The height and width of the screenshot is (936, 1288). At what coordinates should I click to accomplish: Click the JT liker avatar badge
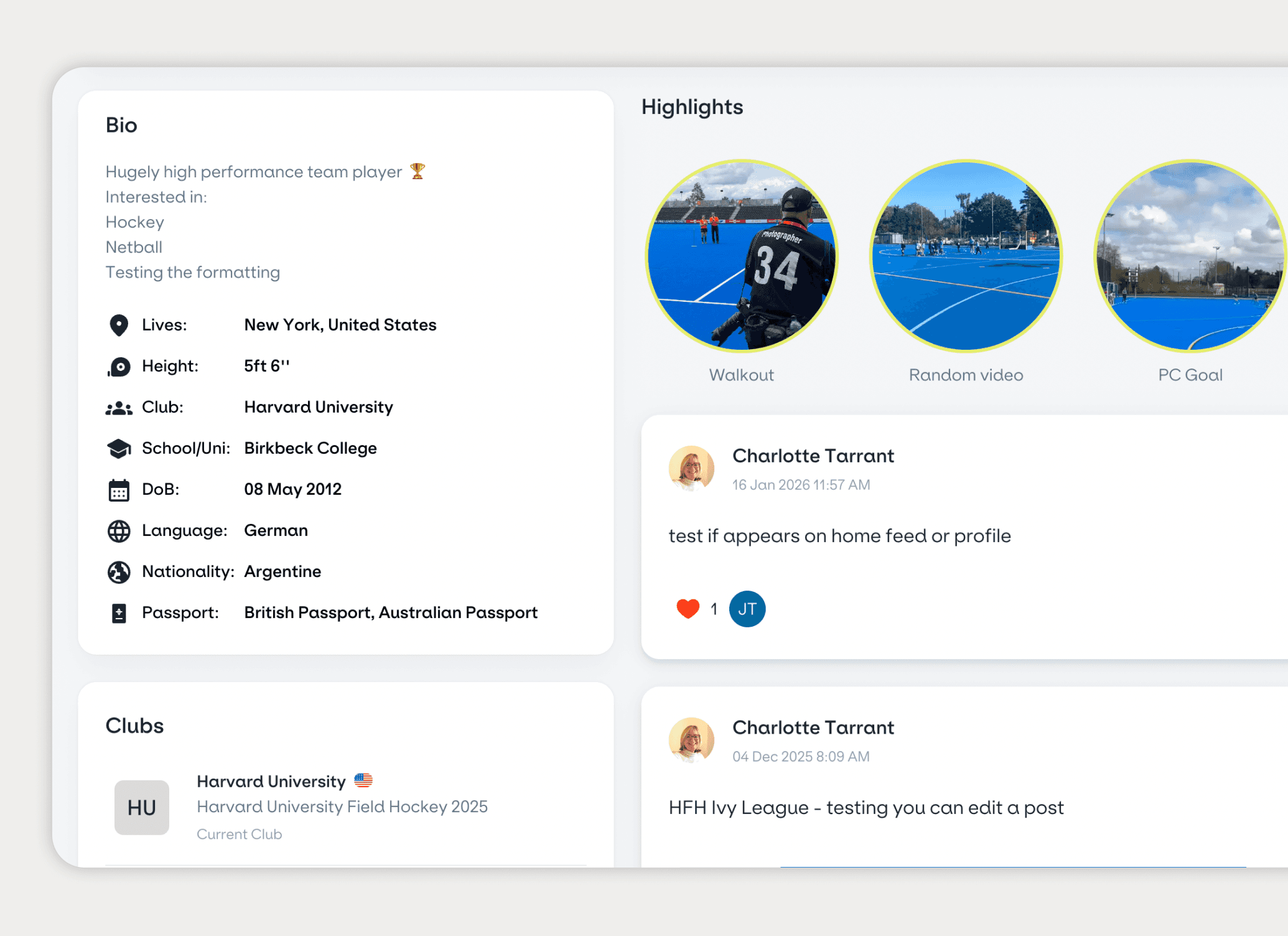747,609
